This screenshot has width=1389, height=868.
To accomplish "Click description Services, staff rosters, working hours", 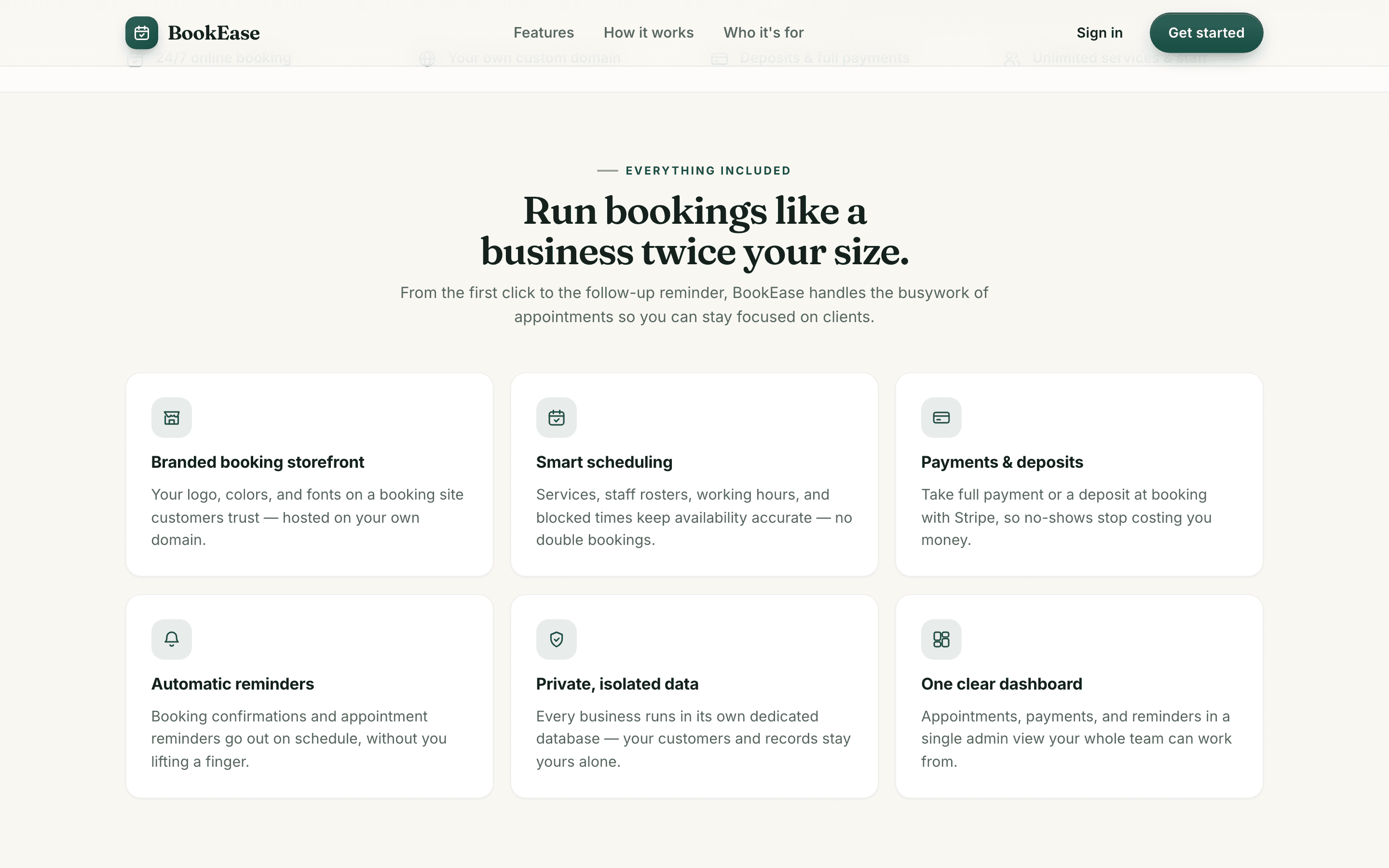I will click(694, 517).
